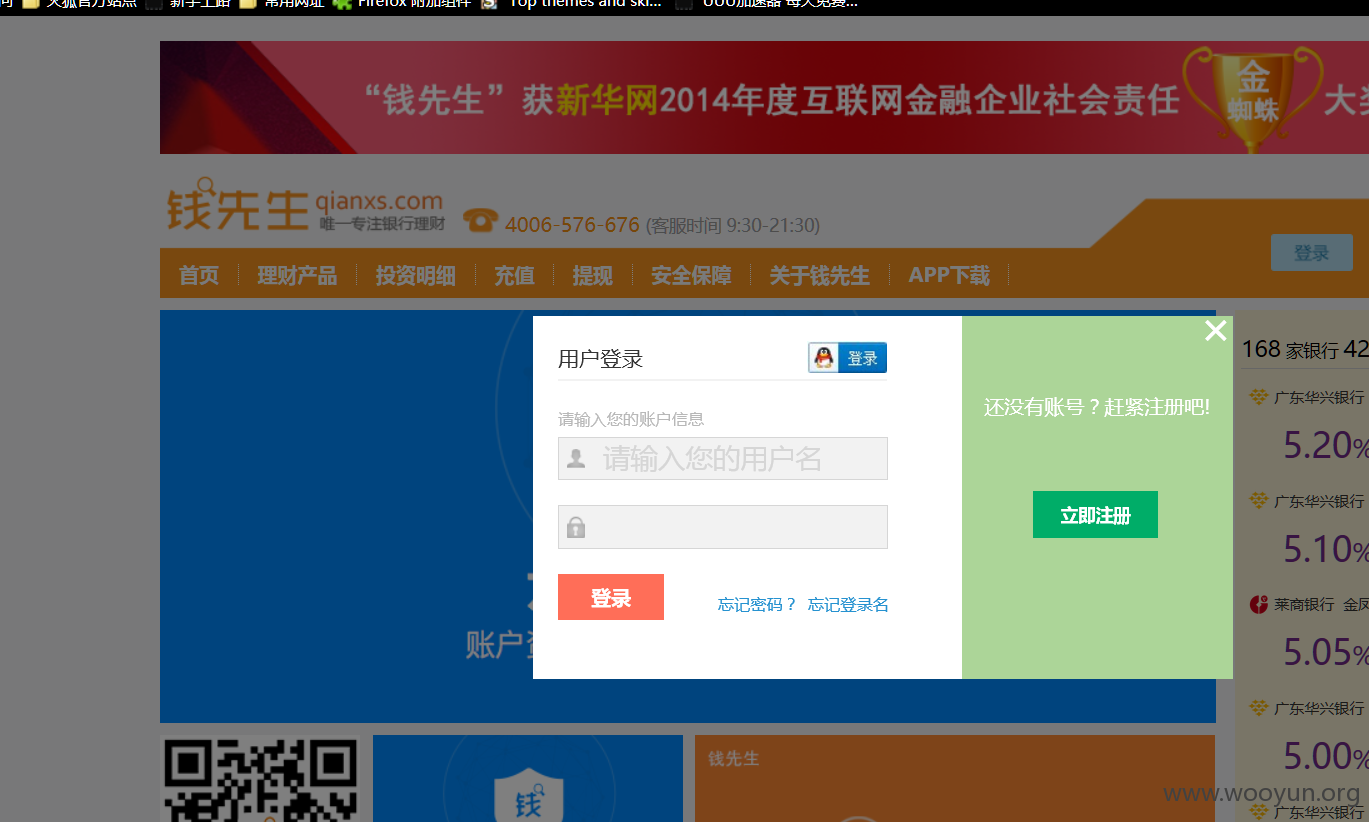The width and height of the screenshot is (1369, 822).
Task: Click the 用户登录 dialog heading
Action: click(600, 359)
